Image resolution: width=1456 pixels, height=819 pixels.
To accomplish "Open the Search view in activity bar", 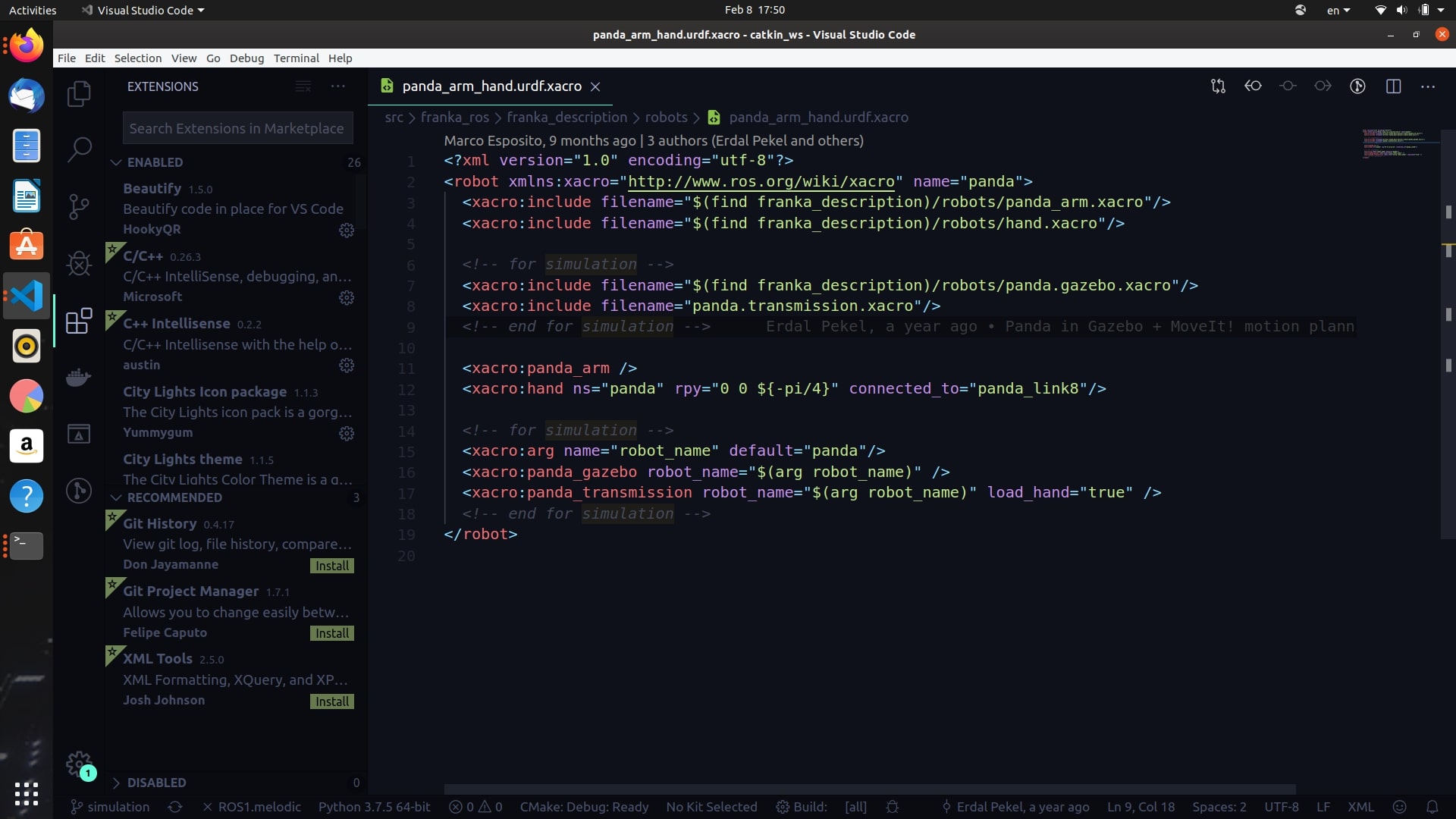I will [79, 149].
